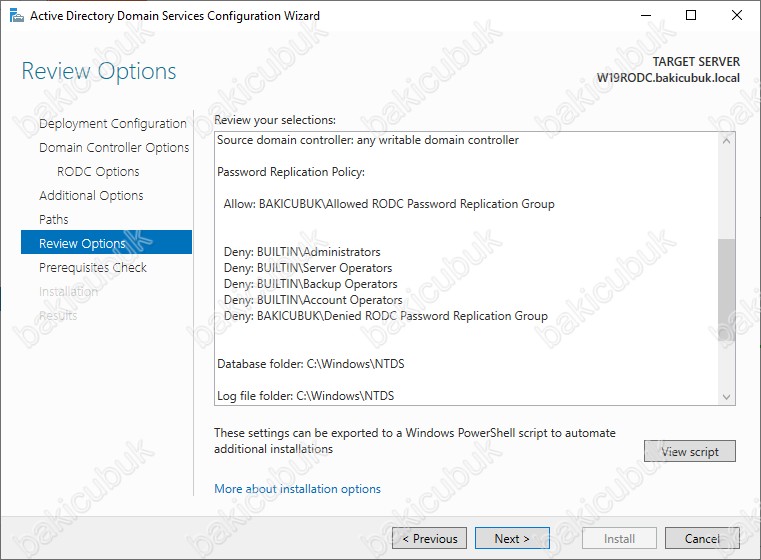Go to Deployment Configuration step
This screenshot has height=560, width=761.
(x=113, y=124)
